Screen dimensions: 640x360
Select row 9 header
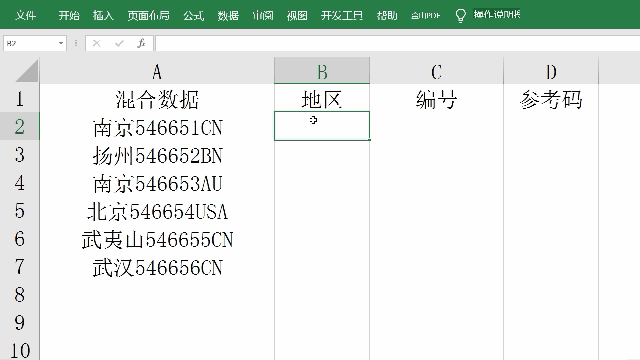[x=20, y=323]
